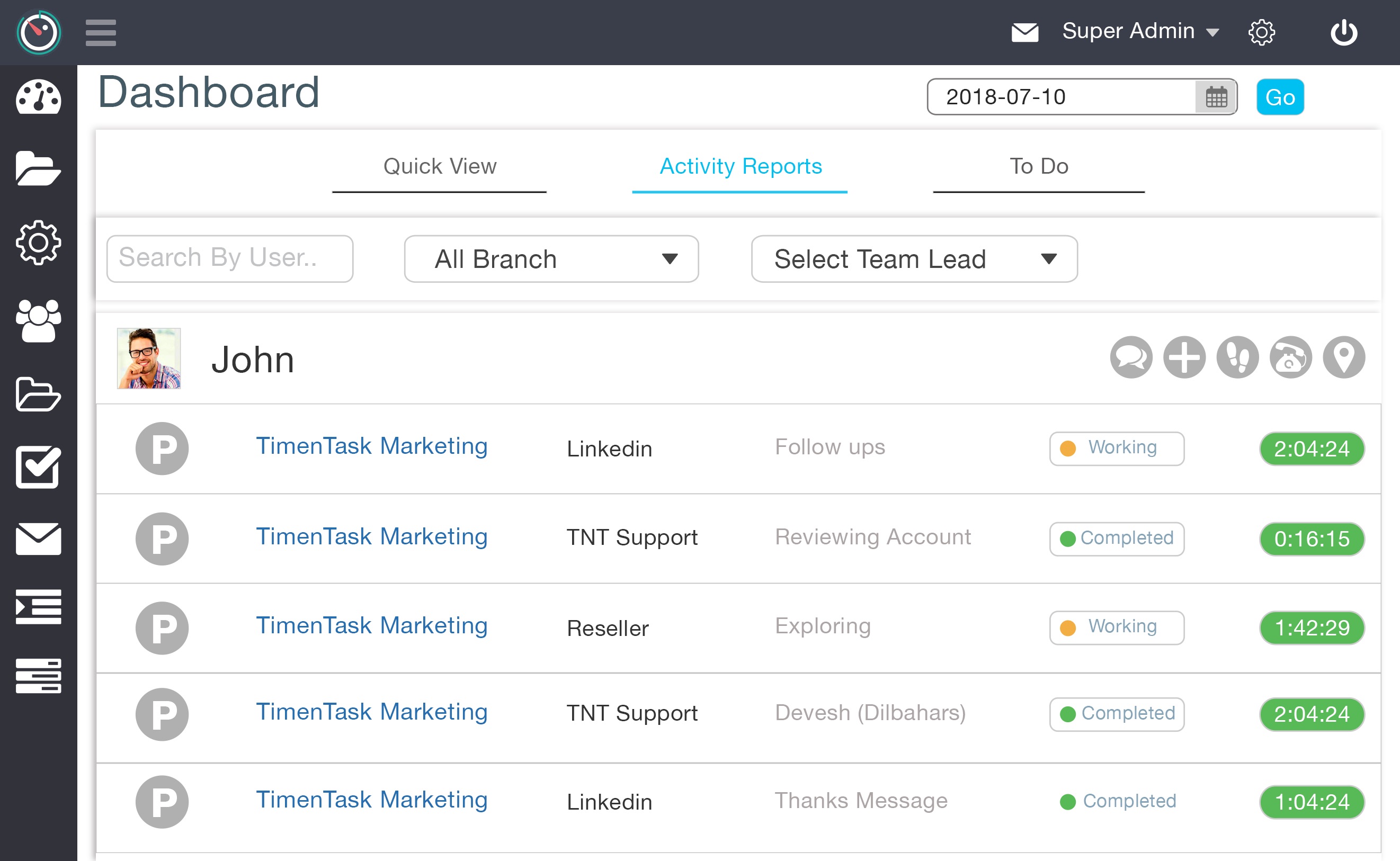Click the 1:42:29 time badge
The height and width of the screenshot is (861, 1400).
[1312, 628]
